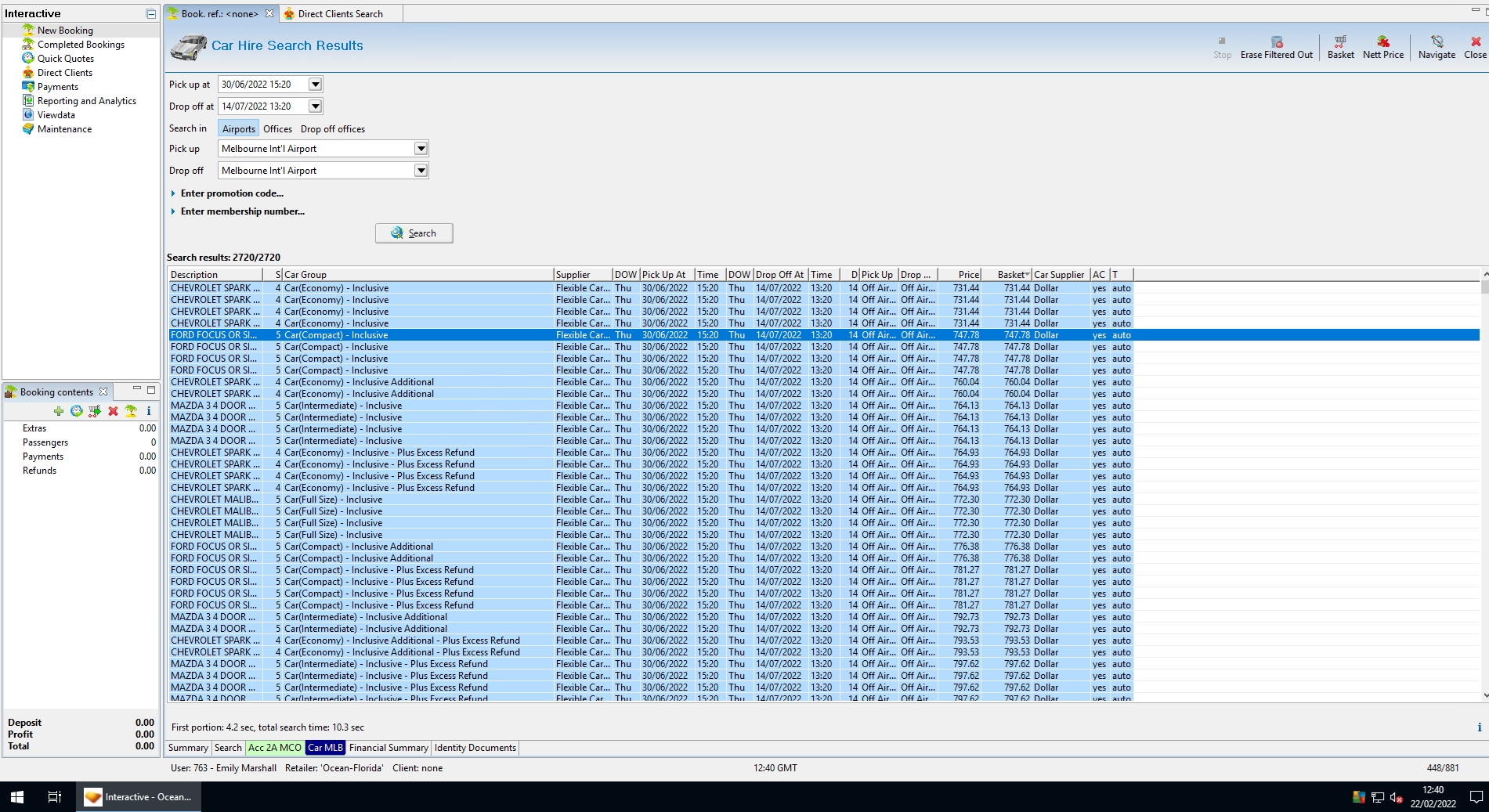Open Quick Quotes

pos(66,59)
